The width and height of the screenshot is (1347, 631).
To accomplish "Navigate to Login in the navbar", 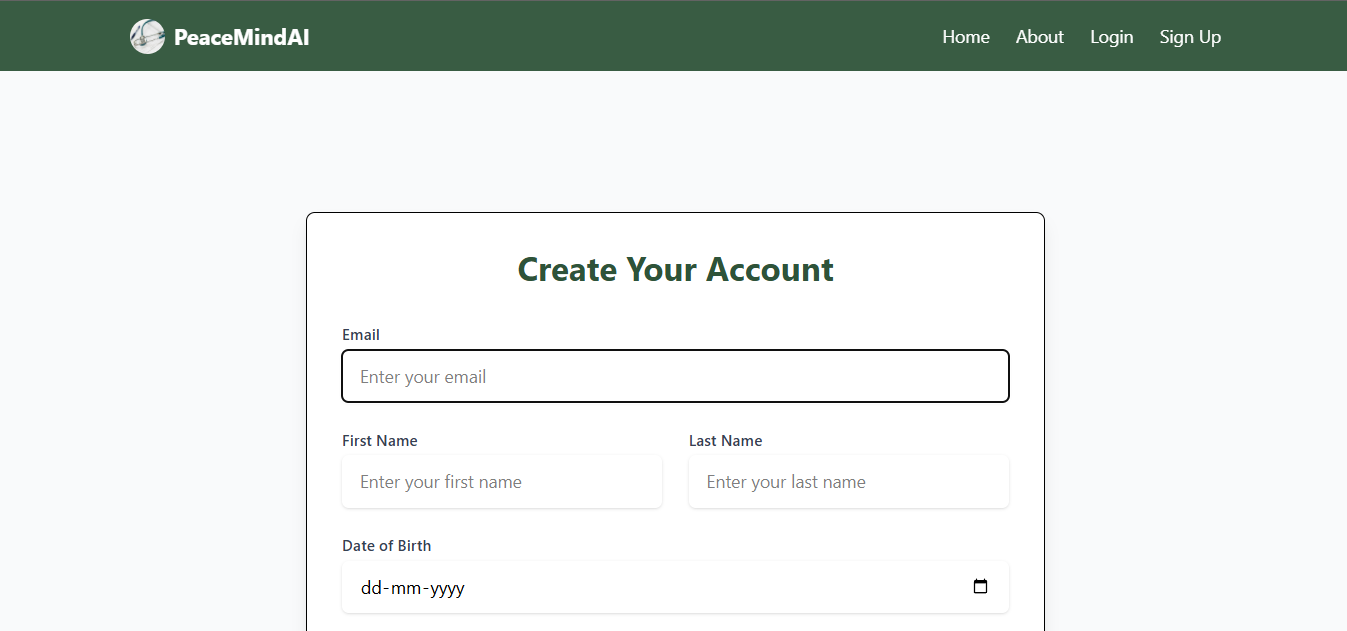I will coord(1111,37).
